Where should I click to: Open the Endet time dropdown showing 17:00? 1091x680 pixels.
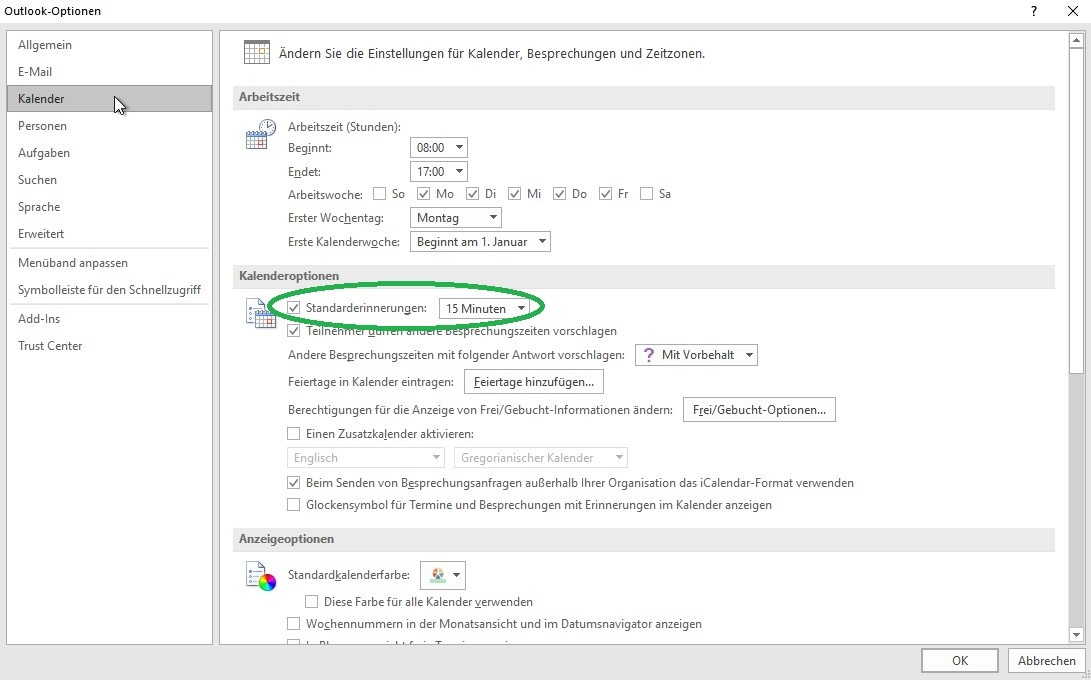(438, 171)
